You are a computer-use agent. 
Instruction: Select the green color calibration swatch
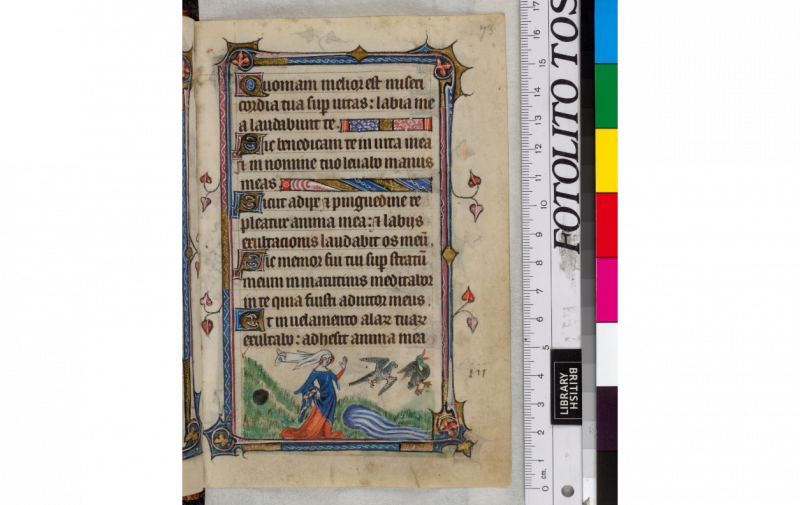606,95
